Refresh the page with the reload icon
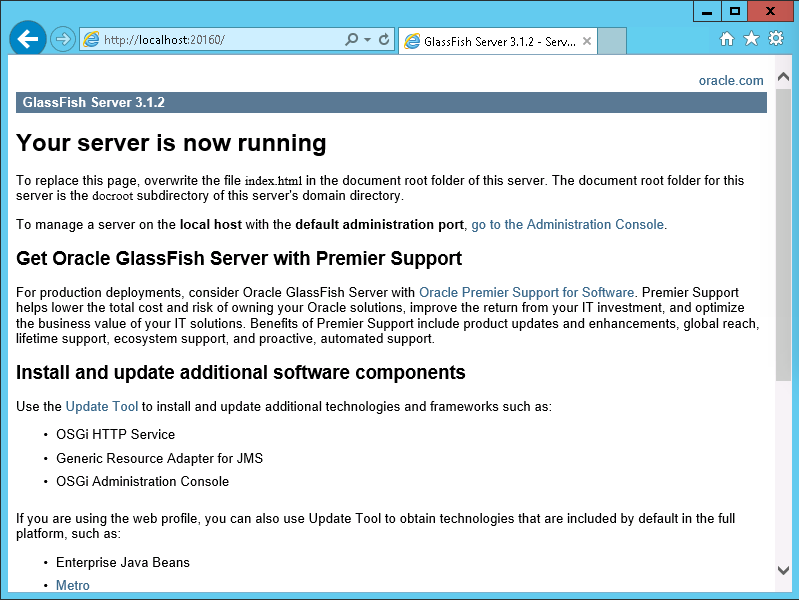799x600 pixels. (x=384, y=40)
